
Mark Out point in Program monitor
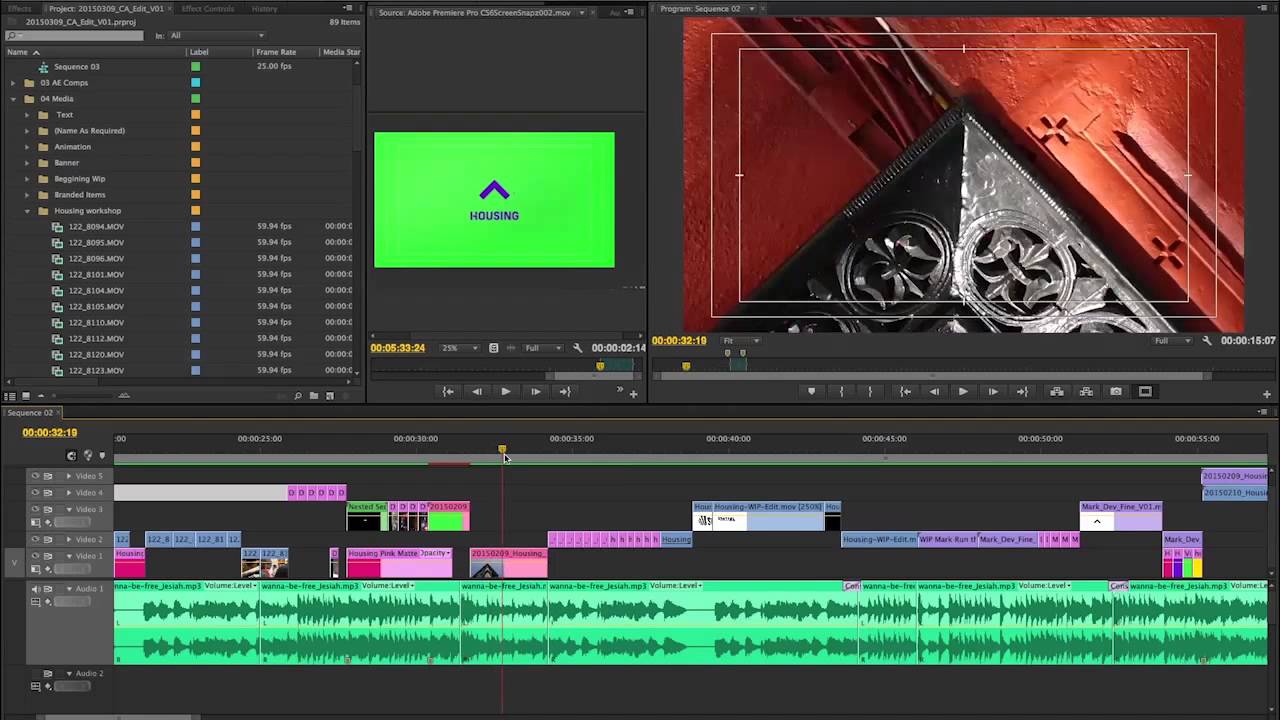click(x=870, y=392)
